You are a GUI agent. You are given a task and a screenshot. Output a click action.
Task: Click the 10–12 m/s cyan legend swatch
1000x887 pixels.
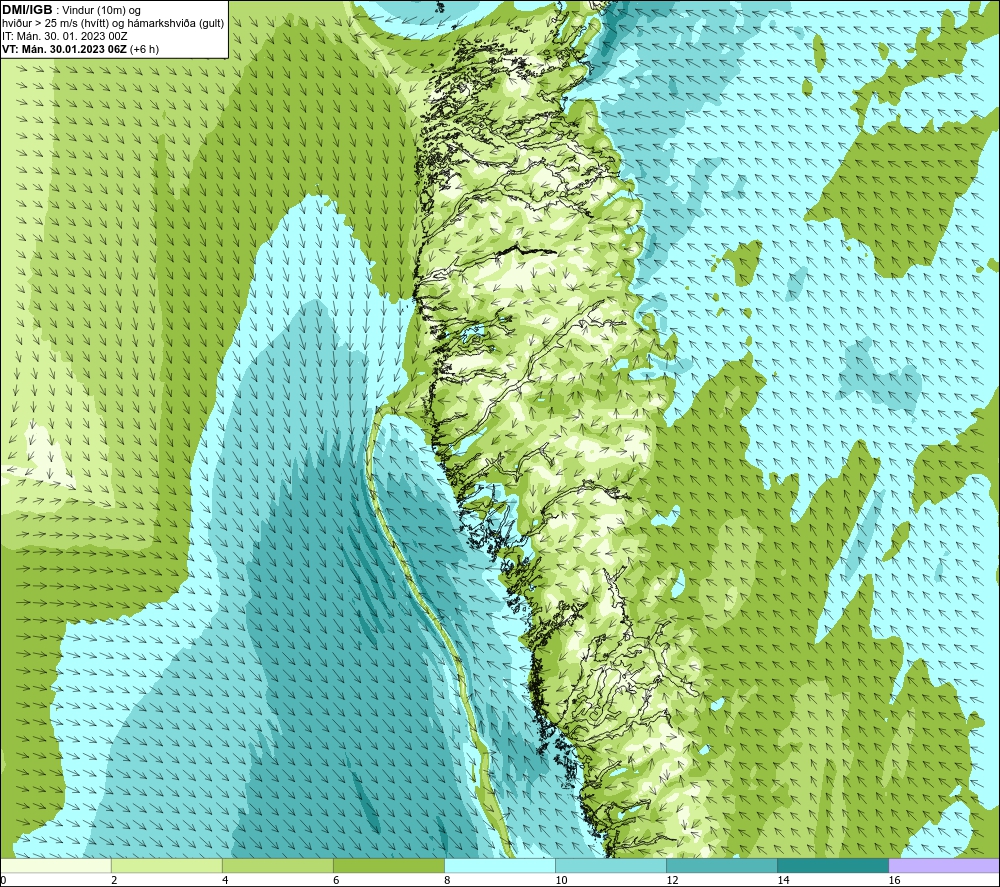coord(610,865)
